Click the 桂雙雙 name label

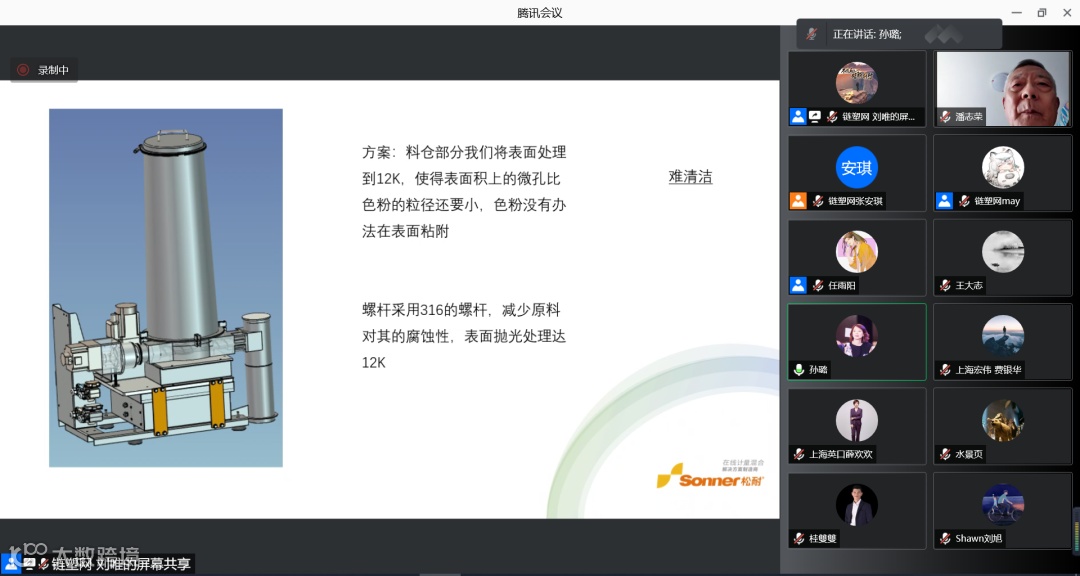tap(822, 539)
